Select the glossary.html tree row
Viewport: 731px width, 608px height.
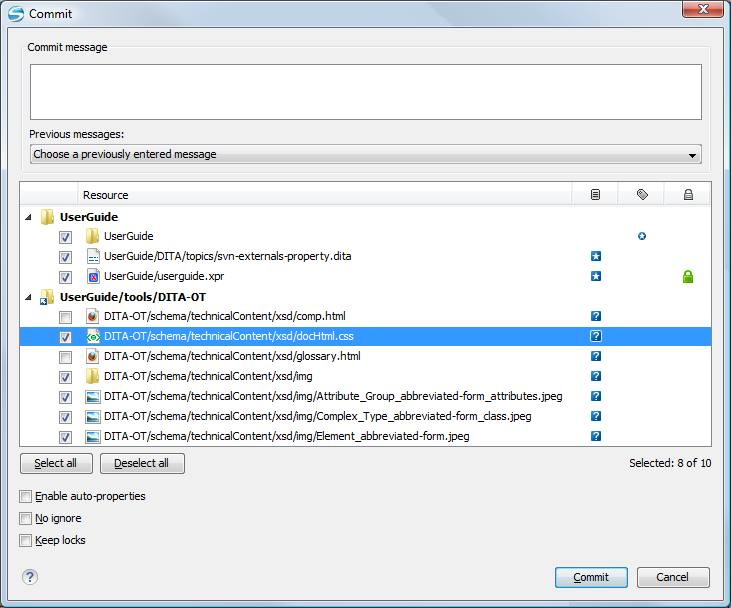[x=232, y=357]
